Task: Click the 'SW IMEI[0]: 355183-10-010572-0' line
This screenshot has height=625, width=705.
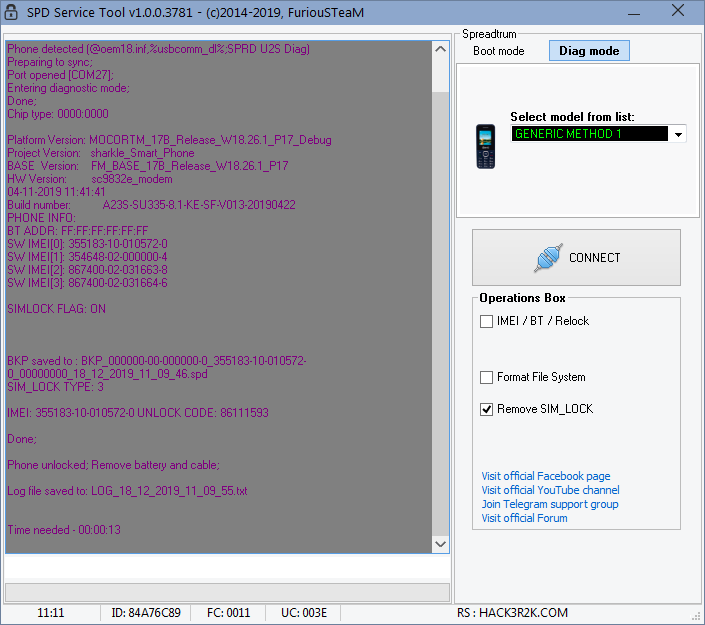Action: [x=87, y=244]
